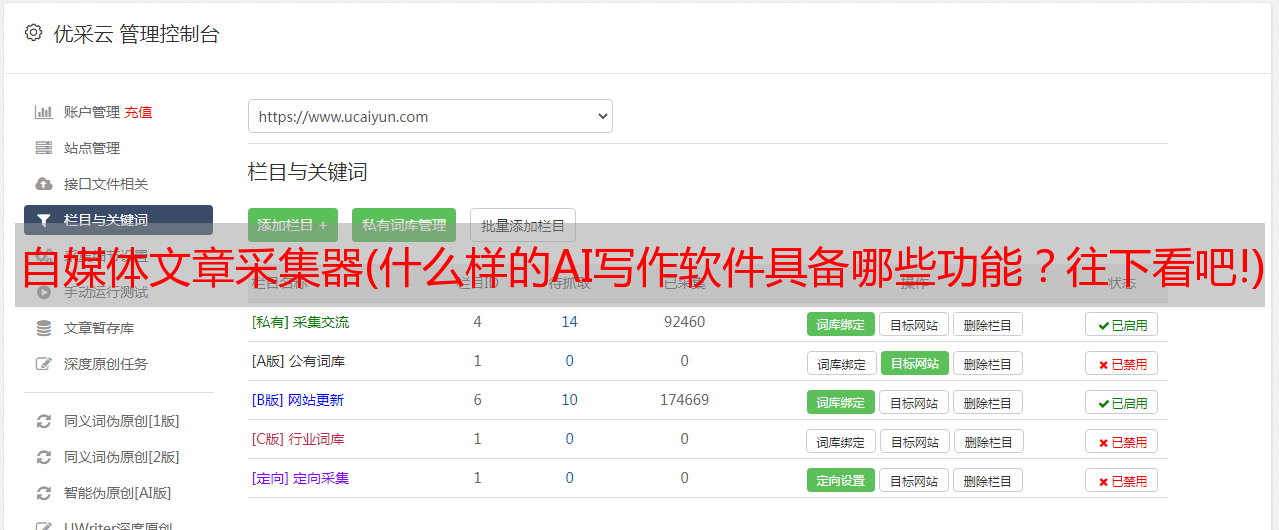Click the collected count 174669
1279x530 pixels.
684,400
